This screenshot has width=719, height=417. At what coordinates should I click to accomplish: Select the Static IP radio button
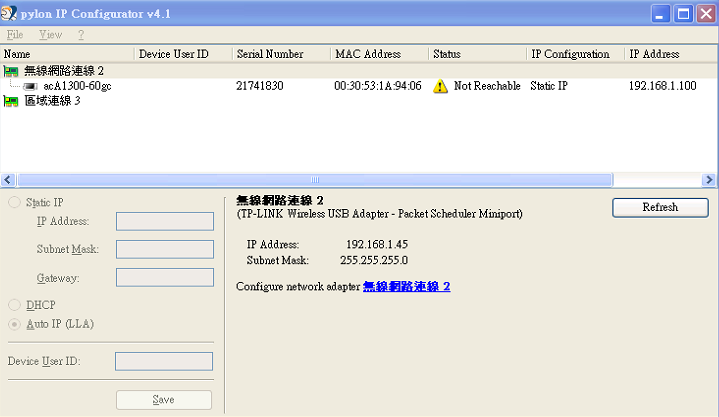[x=14, y=202]
